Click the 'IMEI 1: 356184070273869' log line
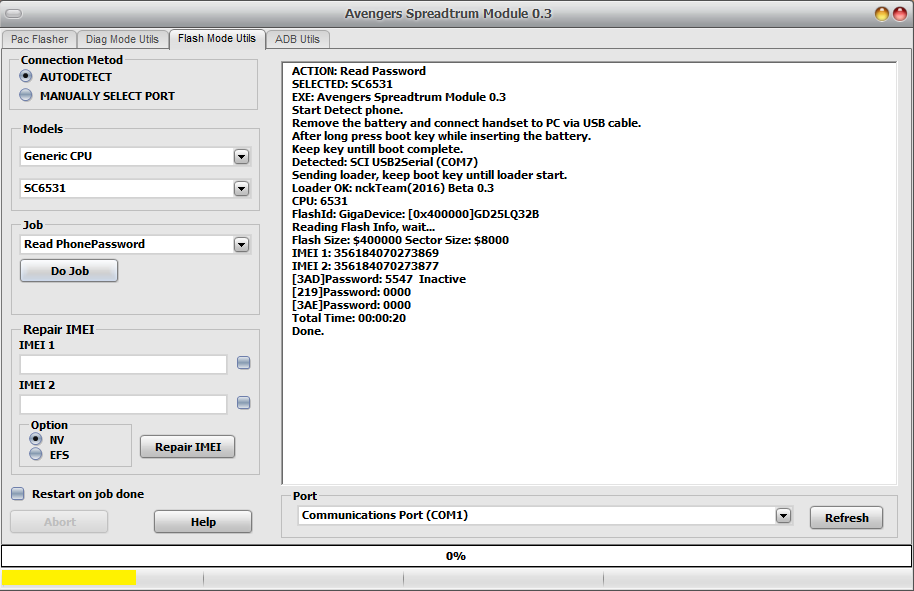The image size is (914, 591). pyautogui.click(x=365, y=253)
